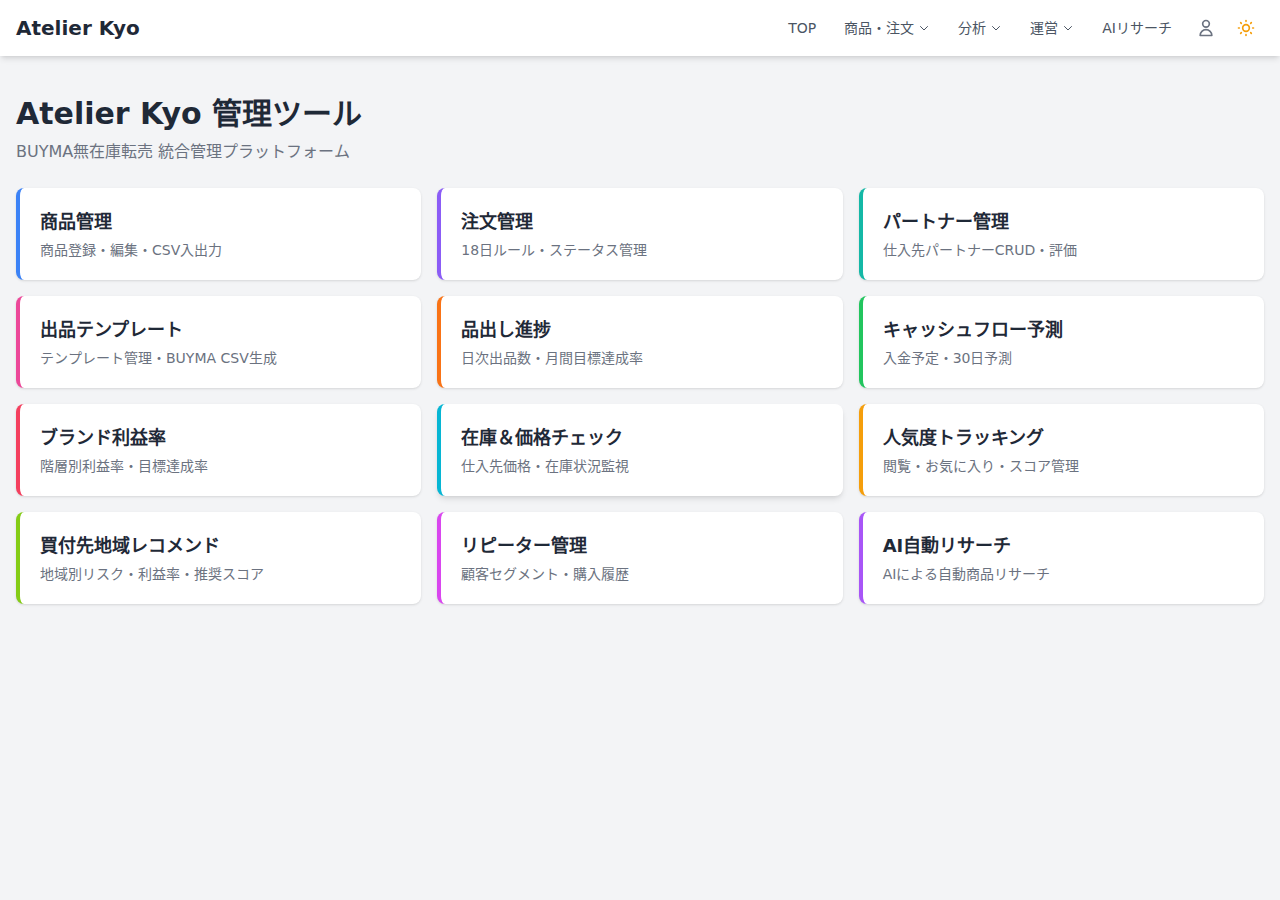The width and height of the screenshot is (1280, 900).
Task: Expand the 運営 dropdown menu
Action: [1051, 28]
